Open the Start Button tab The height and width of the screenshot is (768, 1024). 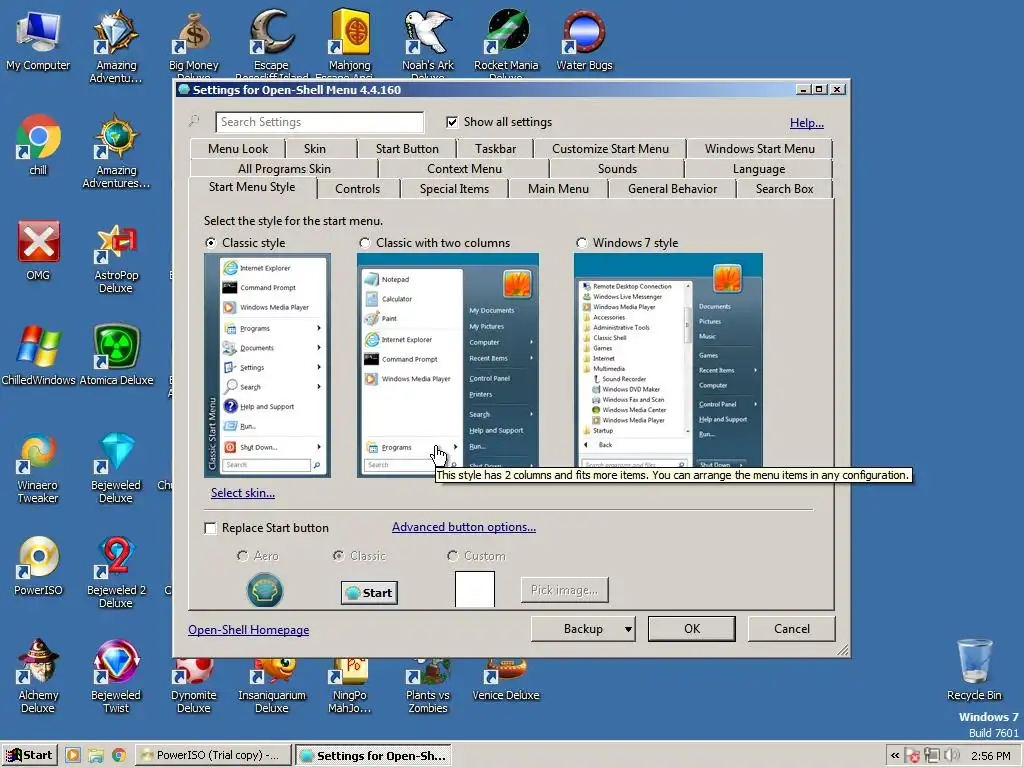407,149
